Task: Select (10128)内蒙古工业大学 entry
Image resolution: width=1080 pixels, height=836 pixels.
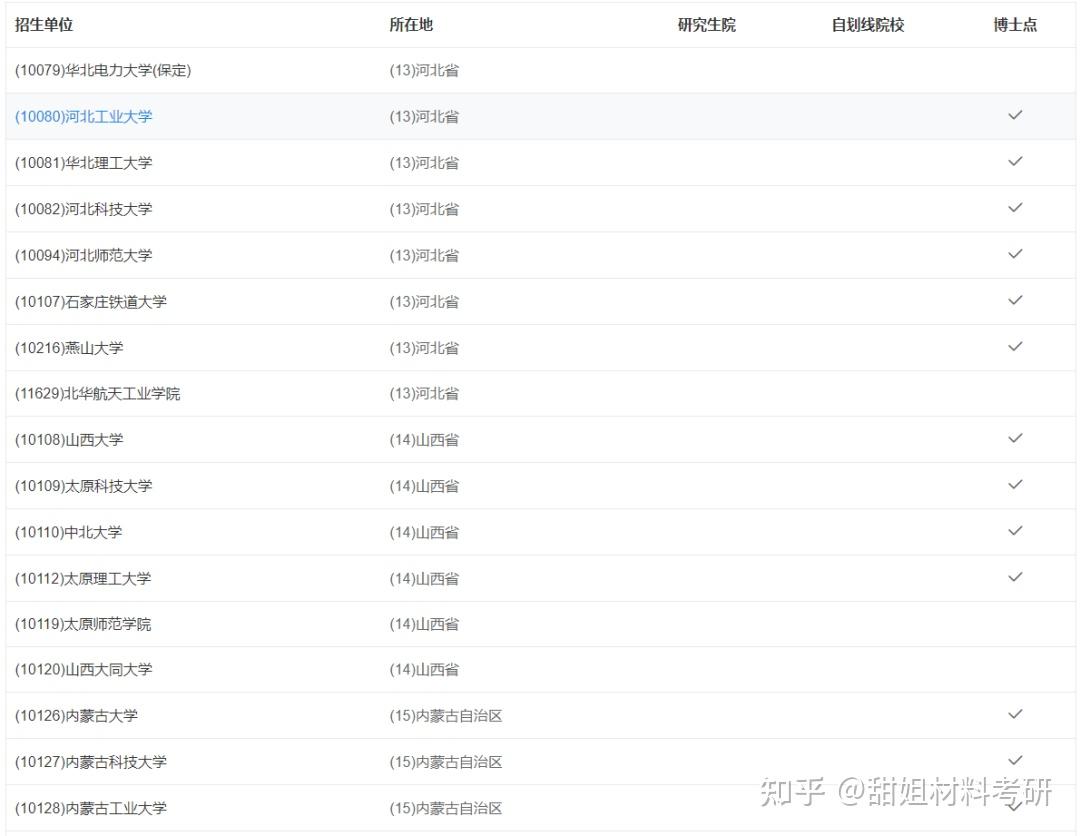Action: (91, 808)
